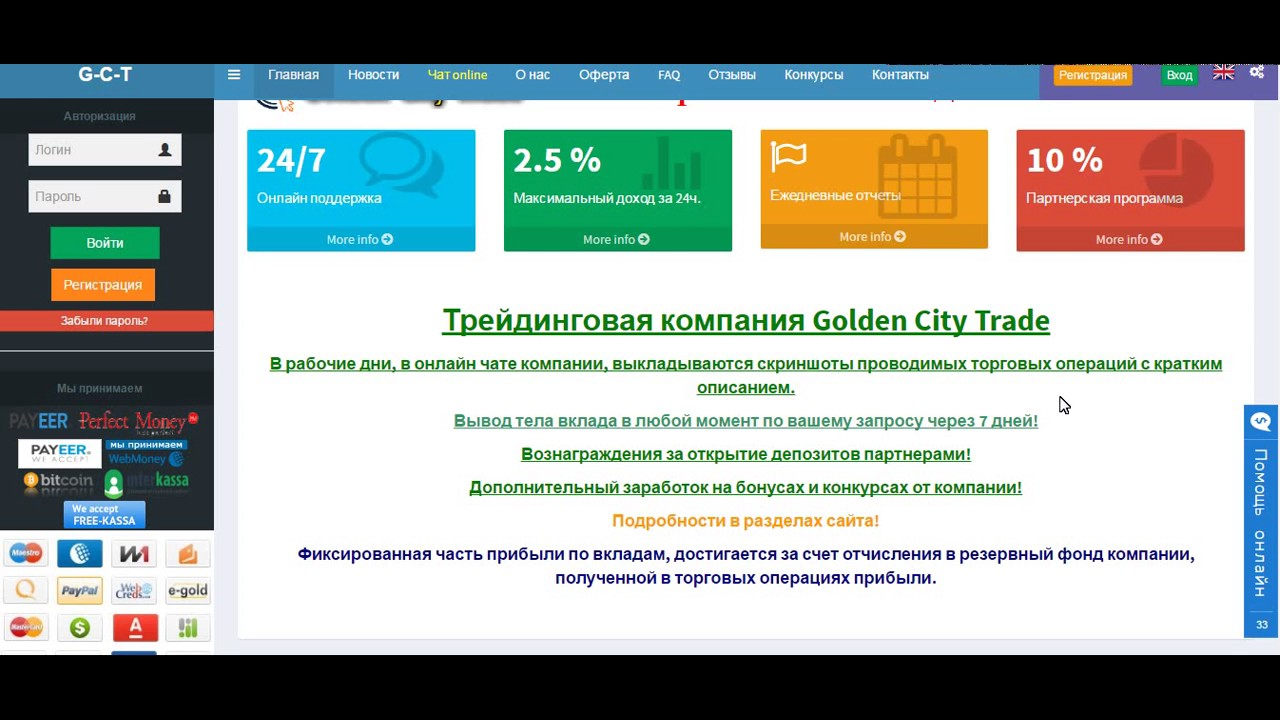1280x720 pixels.
Task: Open the Контакты menu item
Action: 900,75
